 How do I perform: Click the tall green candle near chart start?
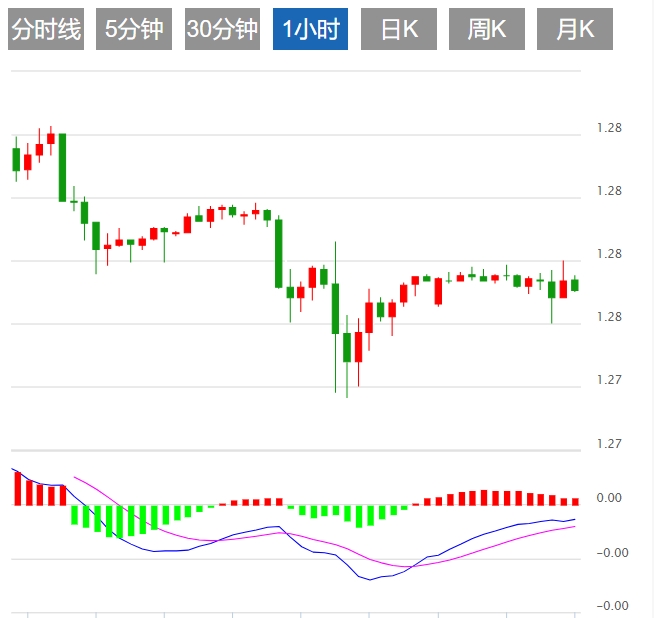point(62,167)
